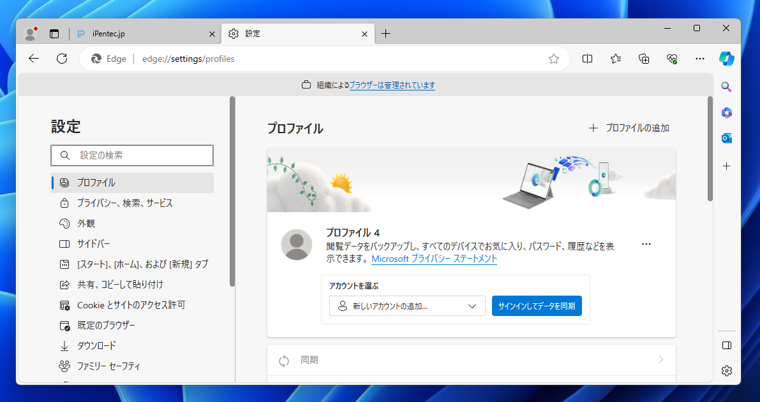Toggle sidebar visibility icon at bottom
Image resolution: width=760 pixels, height=402 pixels.
(726, 345)
